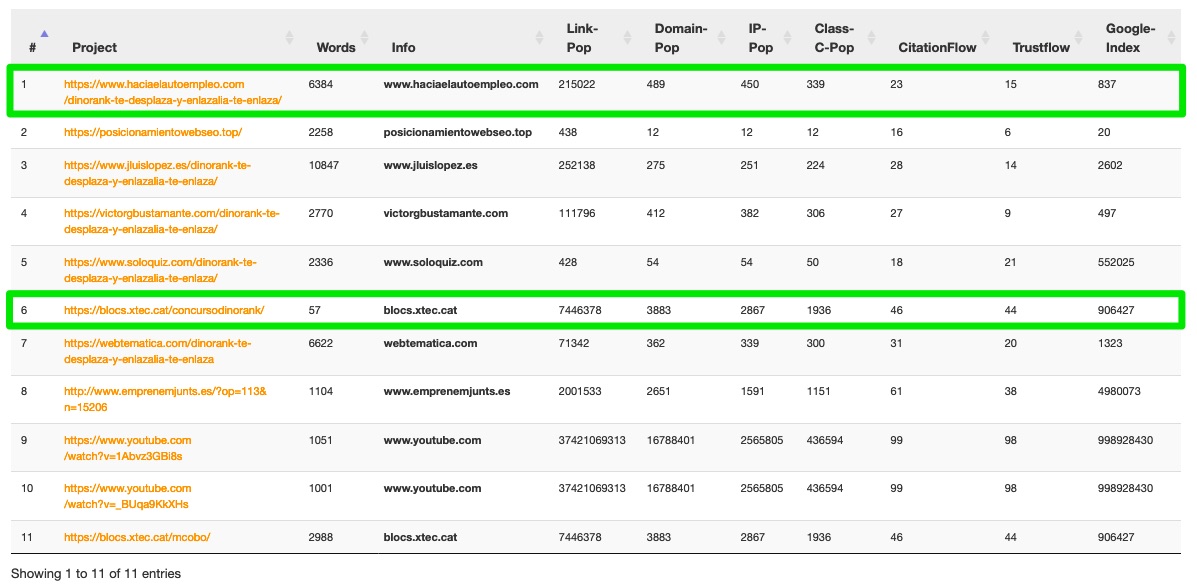Sort the table by the Link-Pop header
The width and height of the screenshot is (1197, 588).
(579, 38)
